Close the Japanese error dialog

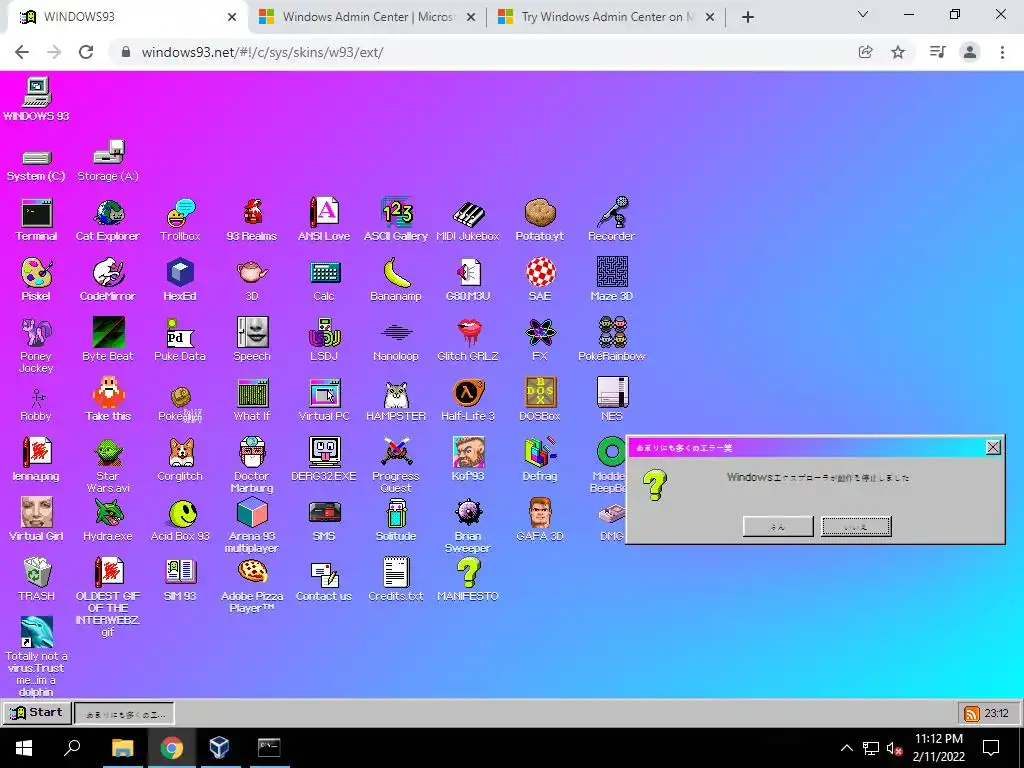coord(993,447)
